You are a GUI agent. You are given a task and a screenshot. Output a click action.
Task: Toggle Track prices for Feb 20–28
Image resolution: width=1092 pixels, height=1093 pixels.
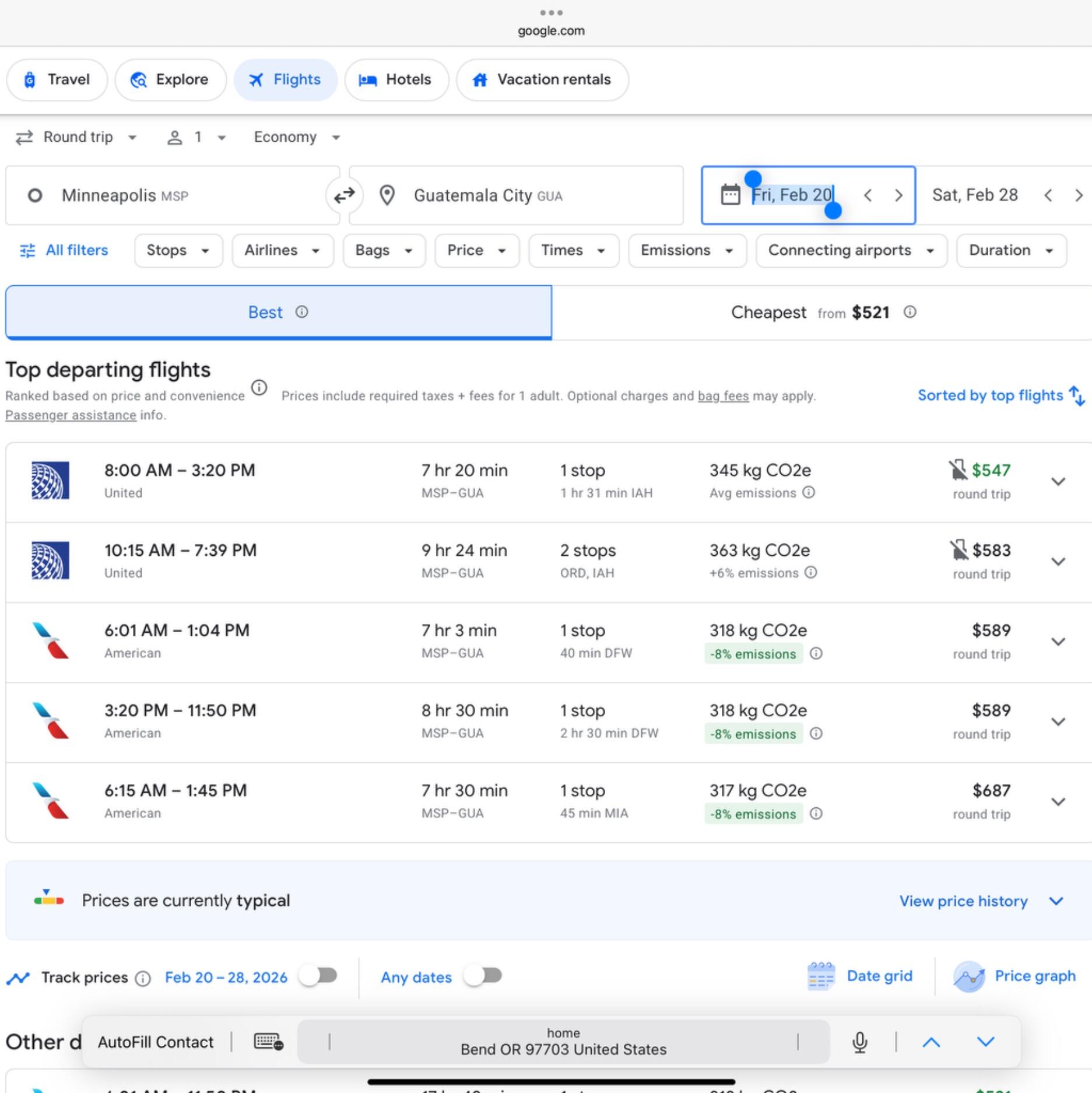319,976
